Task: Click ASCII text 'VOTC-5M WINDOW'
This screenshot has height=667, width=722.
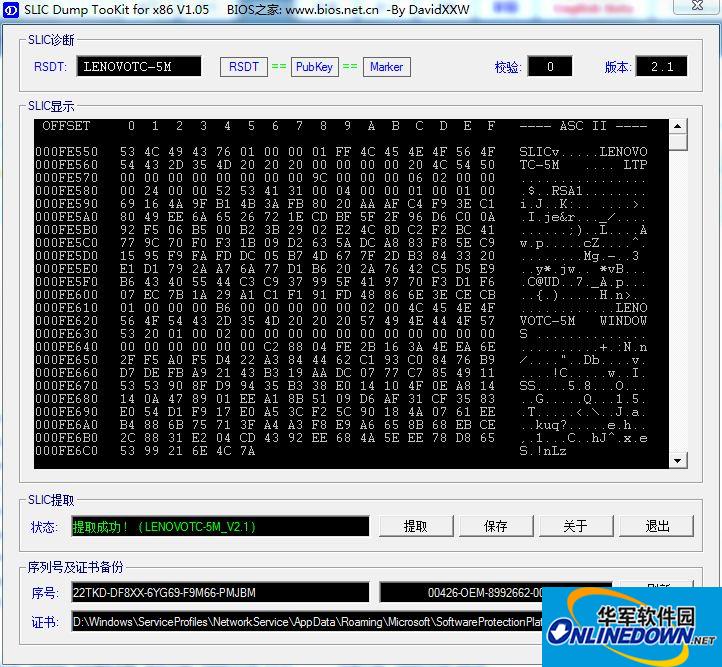Action: click(x=583, y=321)
